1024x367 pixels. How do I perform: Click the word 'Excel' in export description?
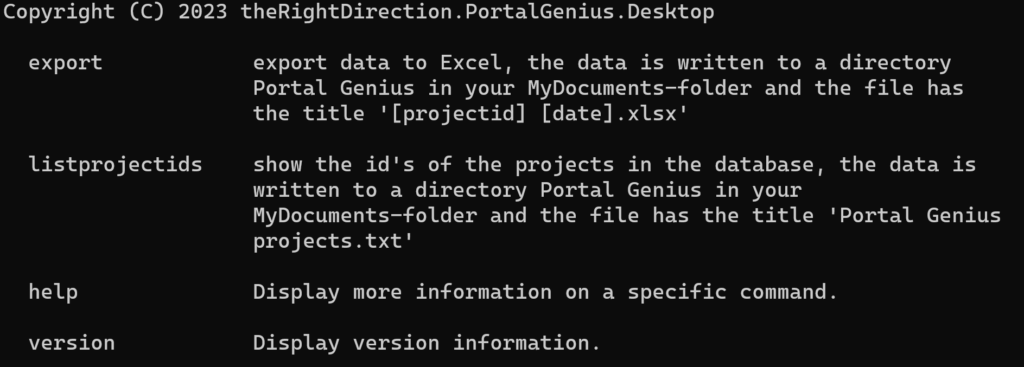(471, 63)
